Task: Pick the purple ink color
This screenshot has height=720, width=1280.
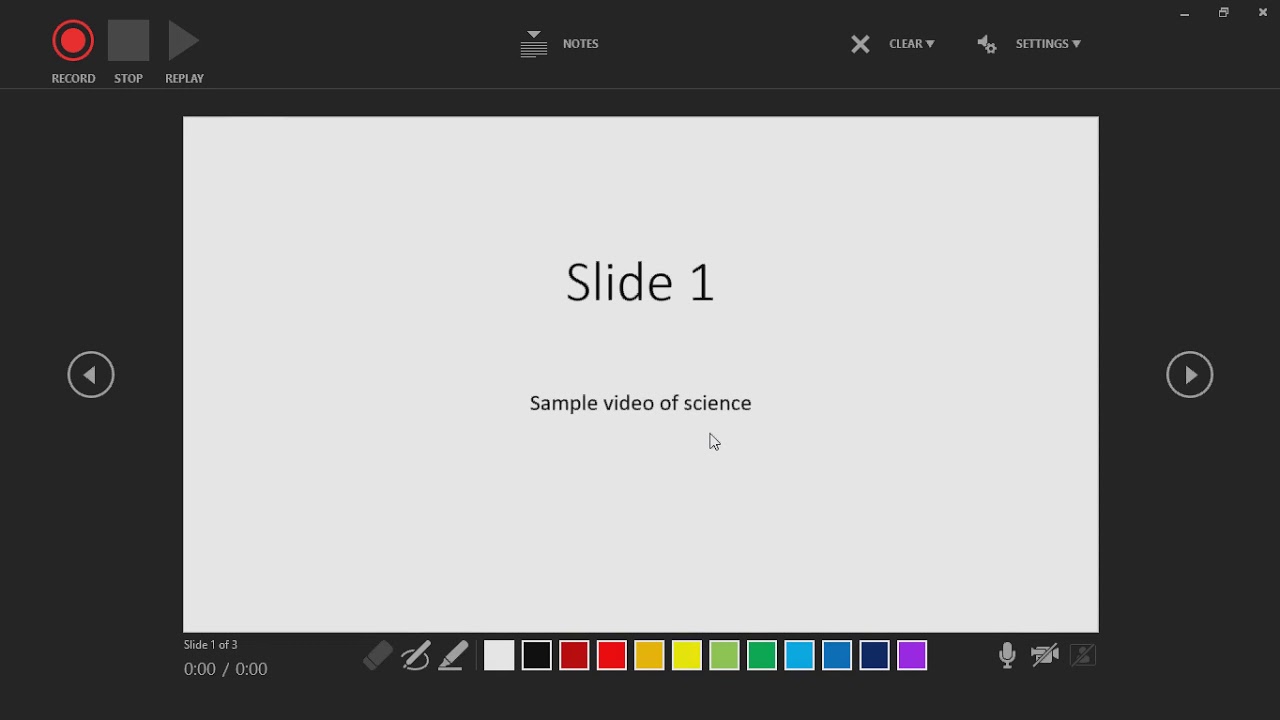Action: 912,656
